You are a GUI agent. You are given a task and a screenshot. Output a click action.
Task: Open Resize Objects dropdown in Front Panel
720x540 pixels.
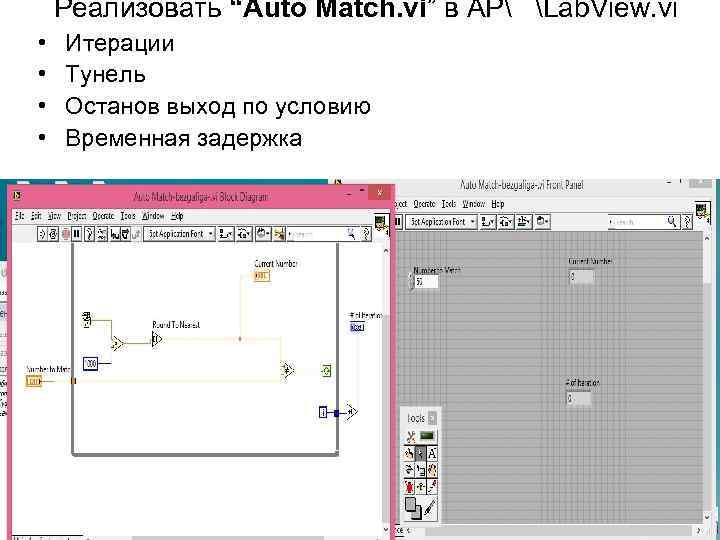(x=524, y=222)
